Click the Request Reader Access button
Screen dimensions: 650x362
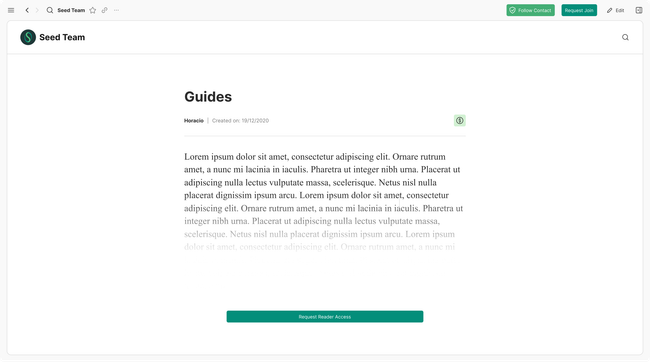[x=325, y=316]
